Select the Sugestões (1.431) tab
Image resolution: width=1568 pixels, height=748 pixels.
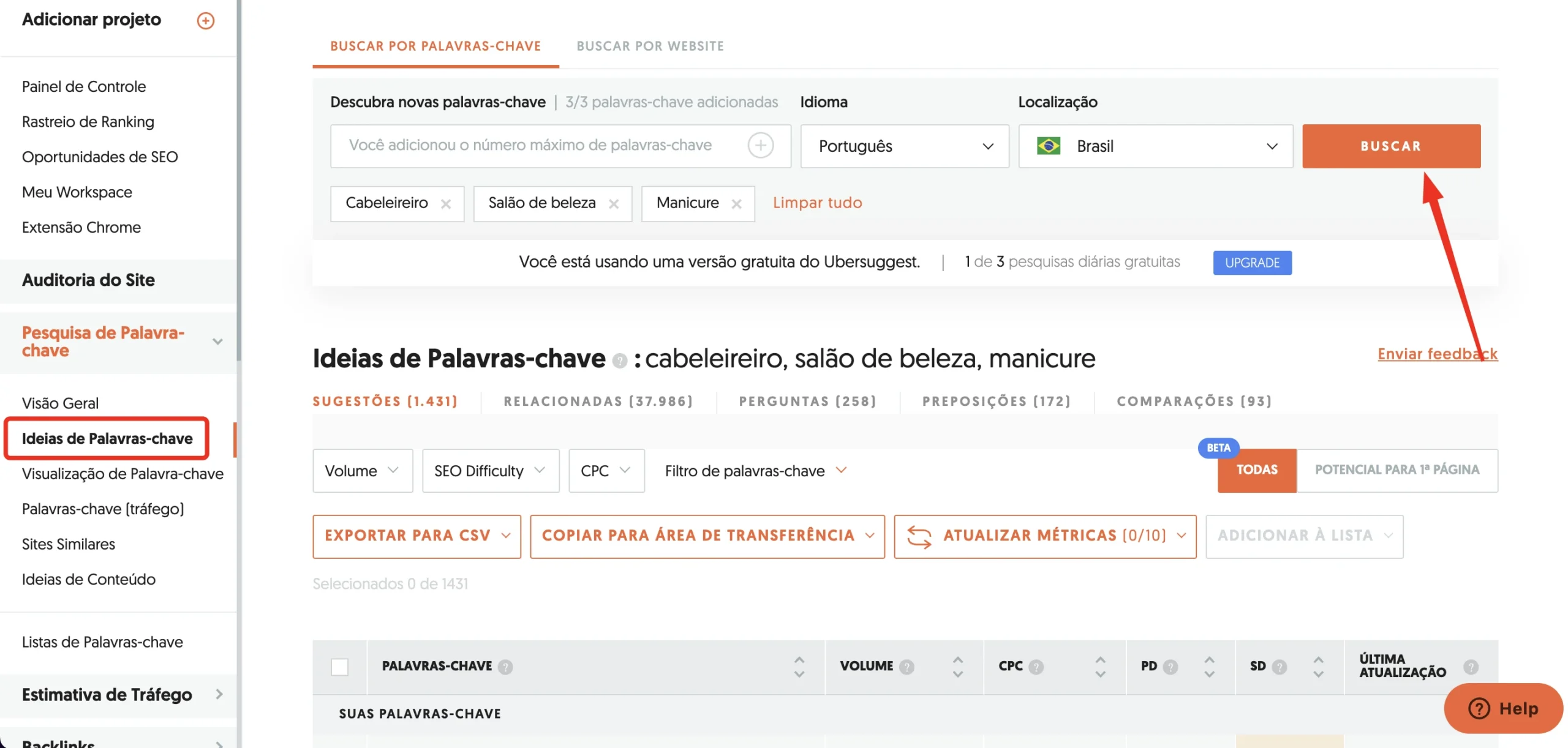(385, 401)
